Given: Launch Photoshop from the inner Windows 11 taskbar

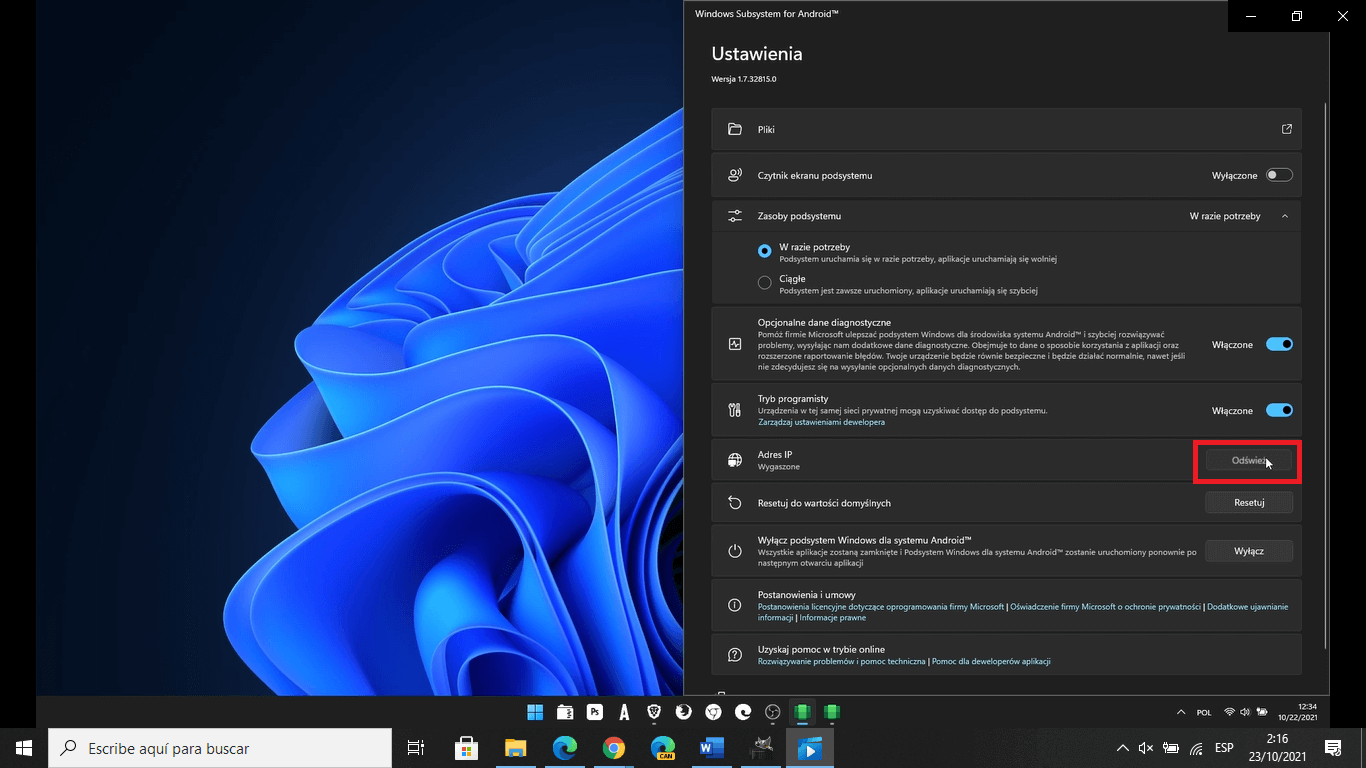Looking at the screenshot, I should tap(595, 712).
